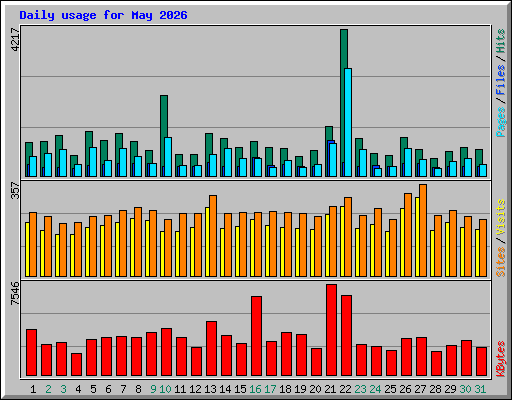
Task: Click the red KBytes bar for day 4
Action: click(x=77, y=364)
